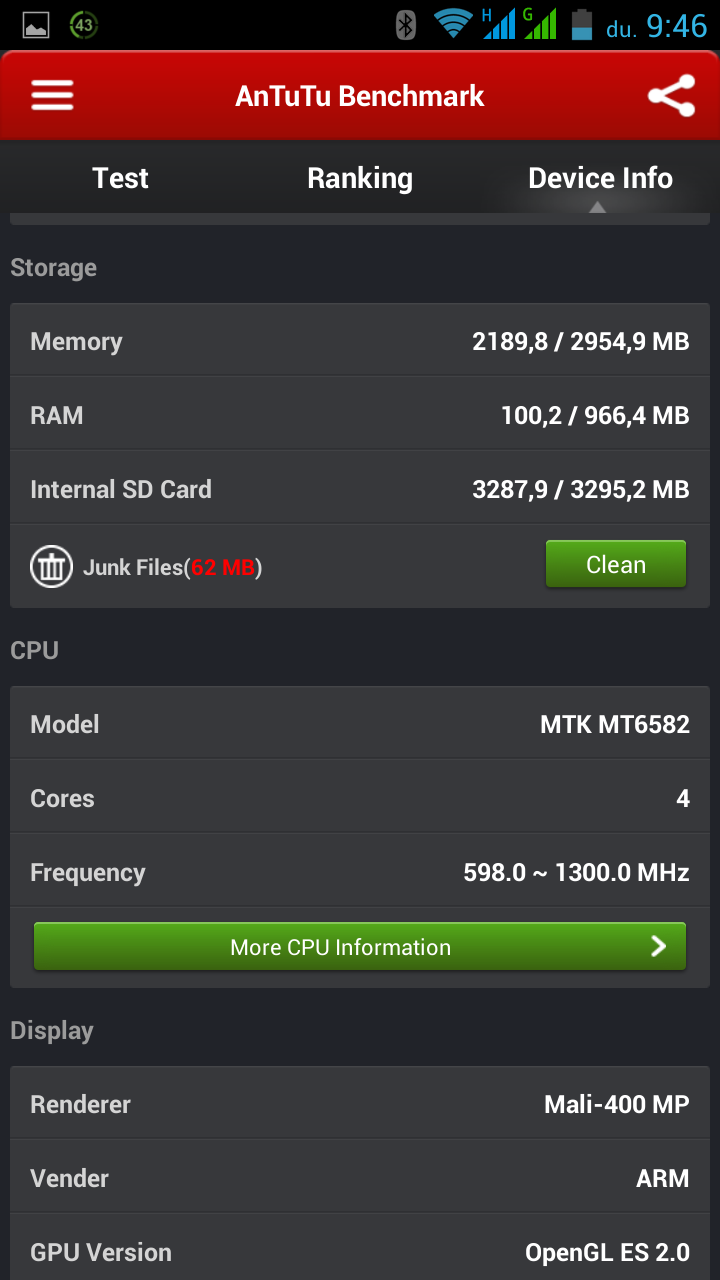Tap the share icon

671,96
